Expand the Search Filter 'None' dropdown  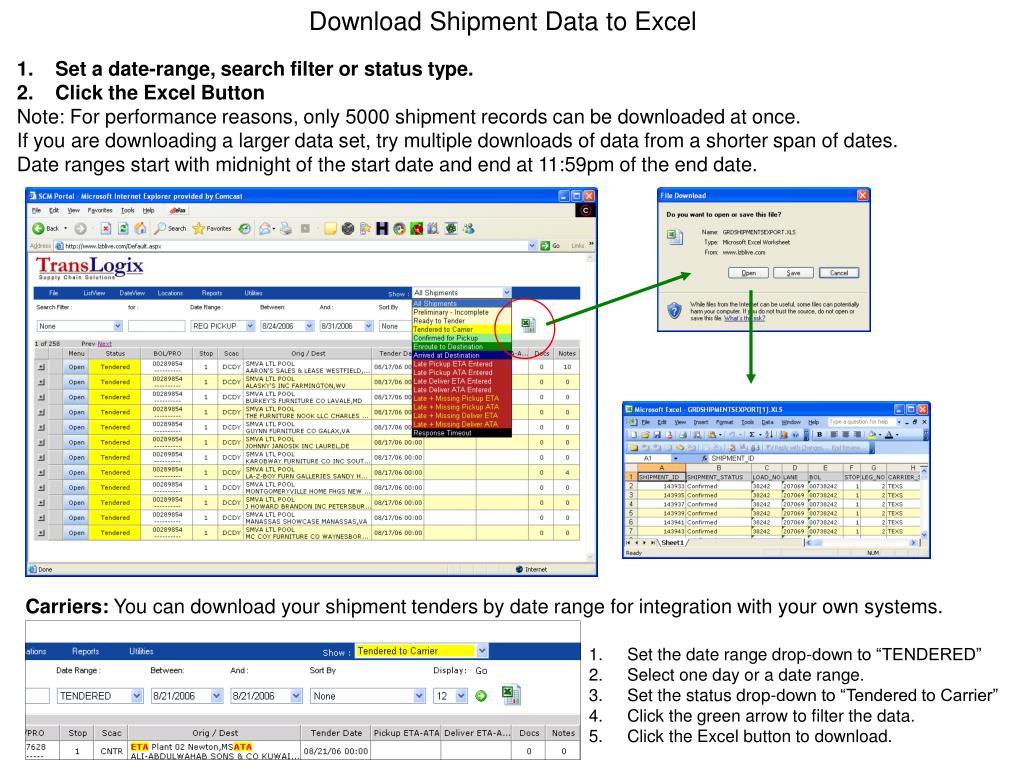118,326
